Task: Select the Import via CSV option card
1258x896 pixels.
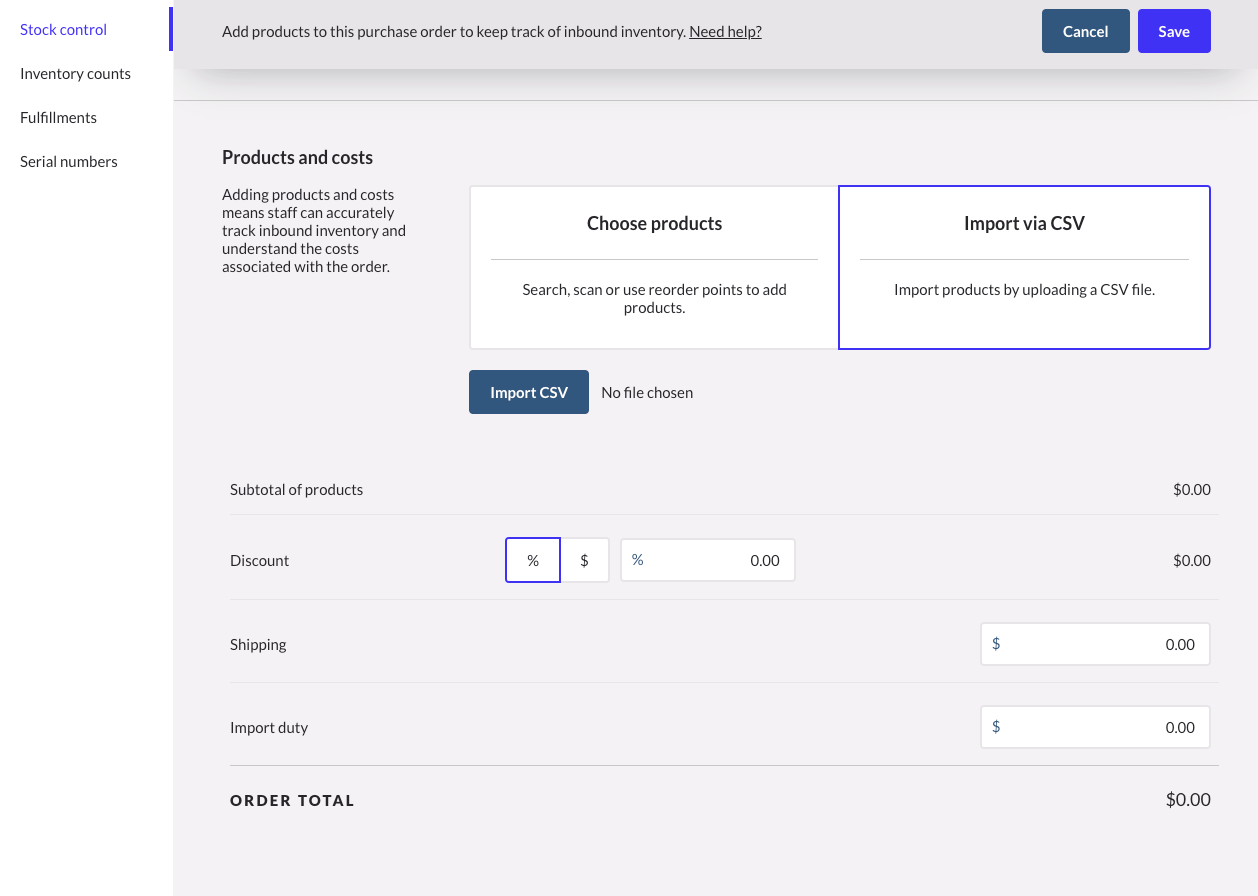Action: [x=1024, y=267]
